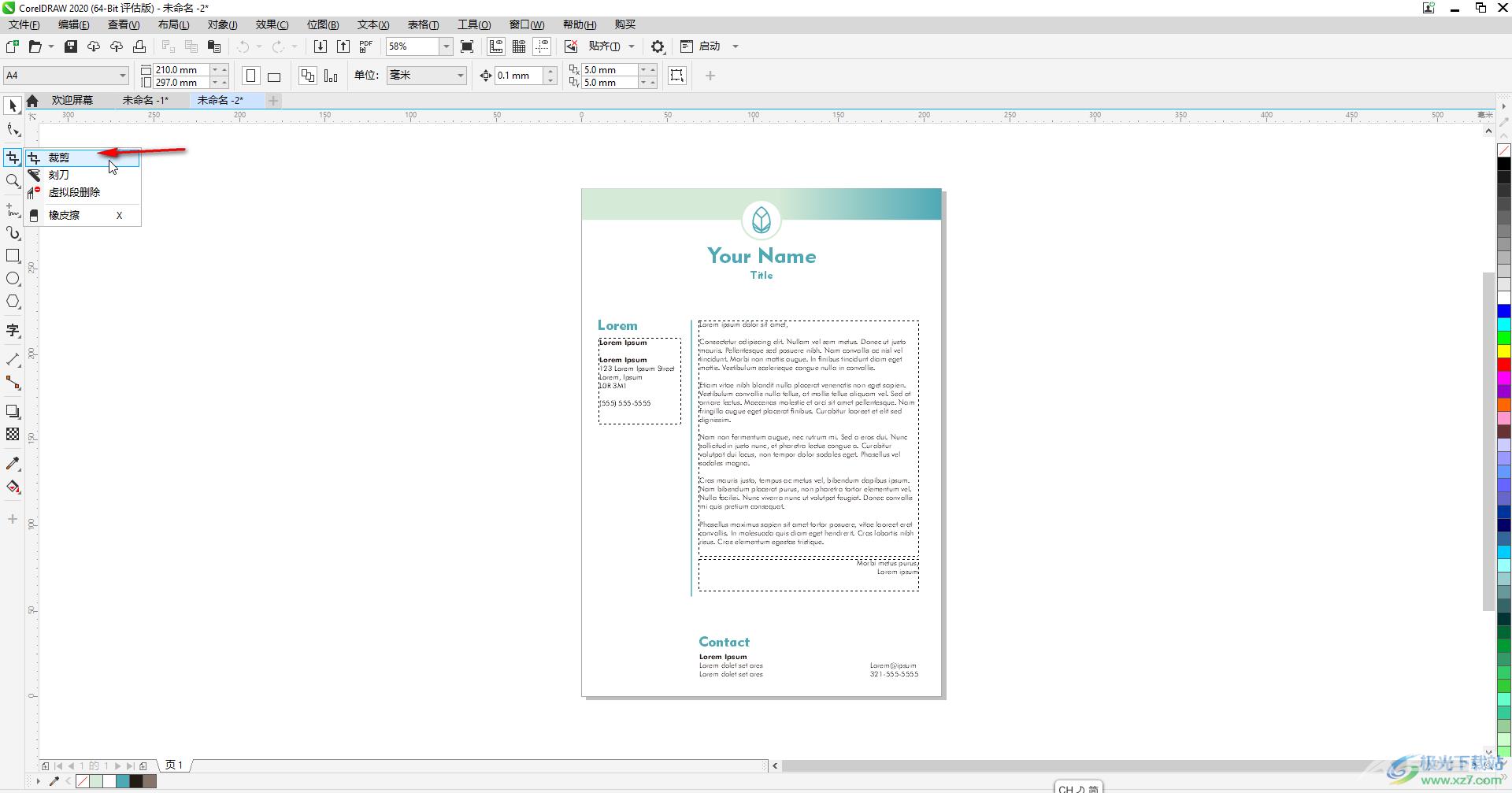The height and width of the screenshot is (793, 1512).
Task: Click the Publish to PDF icon
Action: [366, 46]
